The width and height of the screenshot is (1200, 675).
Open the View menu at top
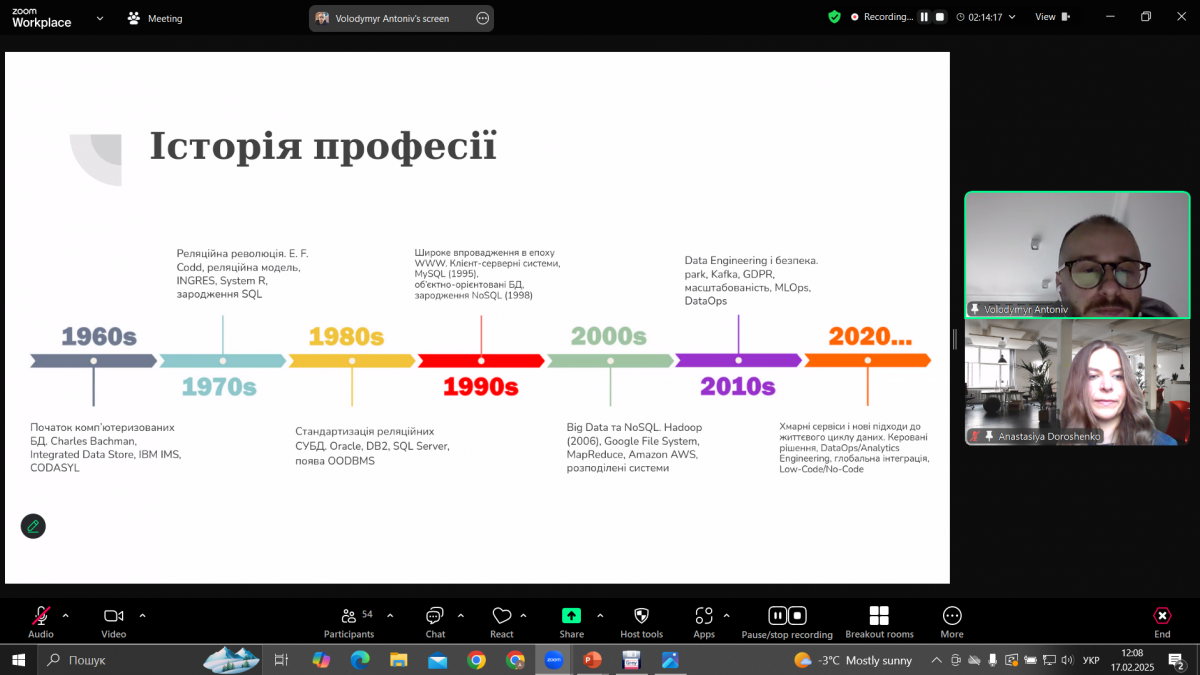[1051, 17]
